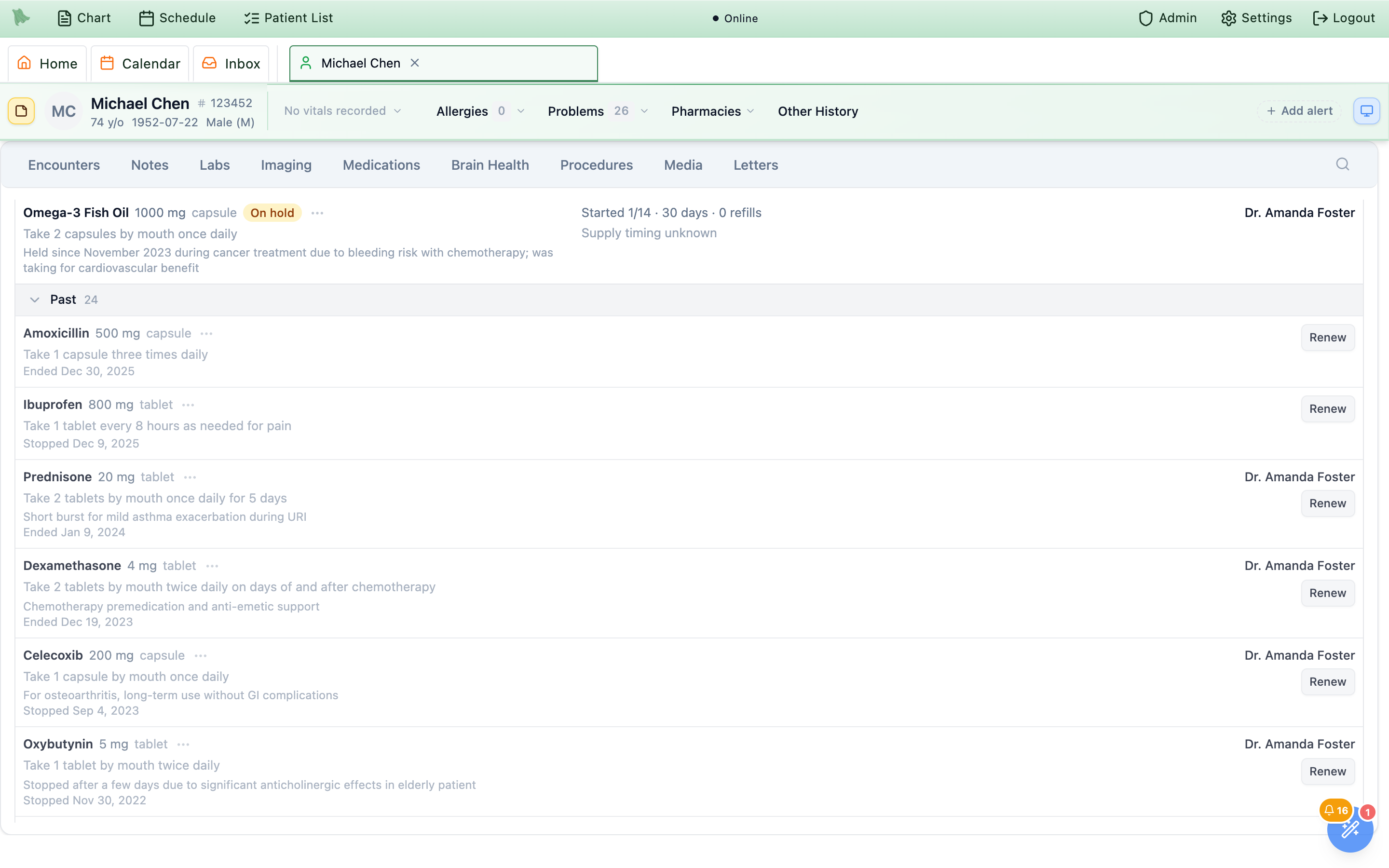Viewport: 1389px width, 868px height.
Task: Open more options for Omega-3 Fish Oil
Action: (x=317, y=213)
